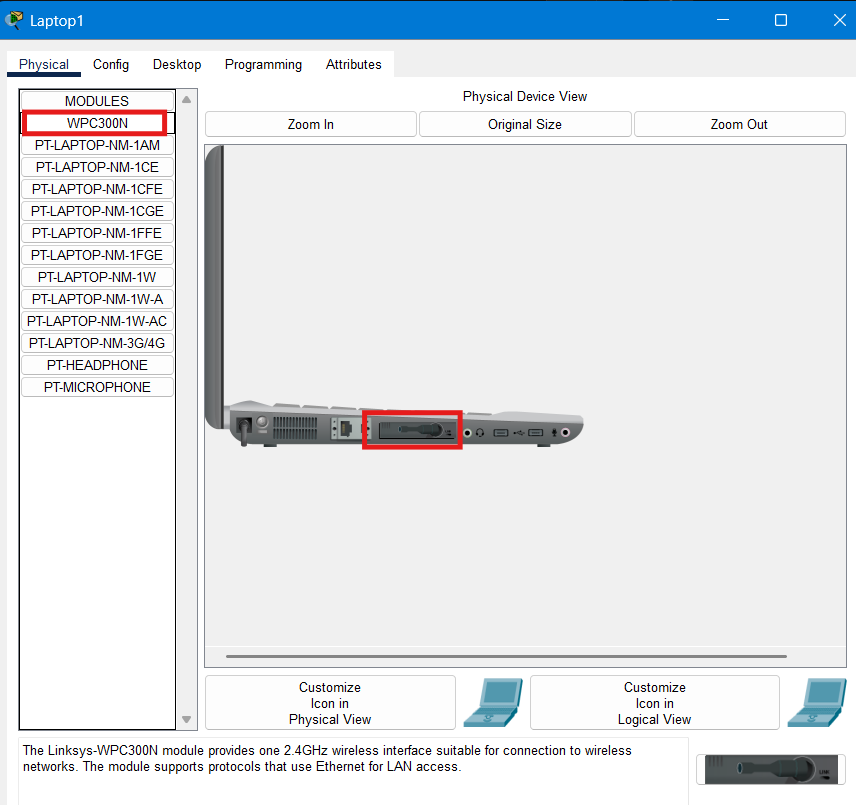This screenshot has width=856, height=805.
Task: Pick the PT-LAPTOP-NM-1FGE module
Action: [97, 255]
